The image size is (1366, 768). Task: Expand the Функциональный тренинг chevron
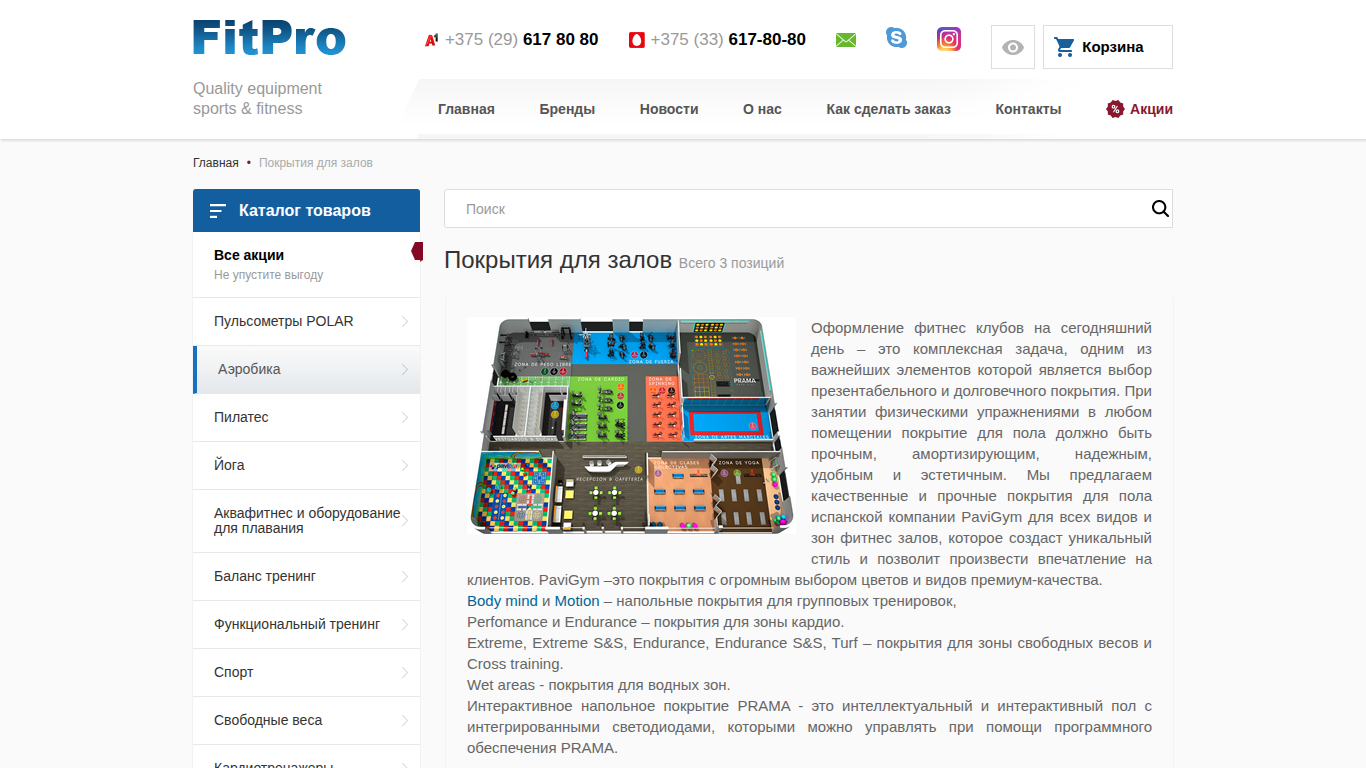(405, 624)
